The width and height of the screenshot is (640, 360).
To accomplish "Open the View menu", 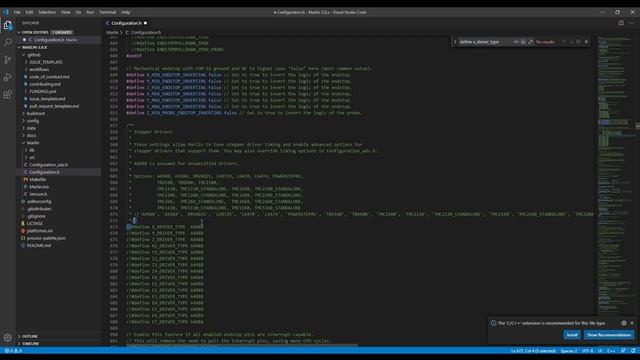I will coord(65,12).
